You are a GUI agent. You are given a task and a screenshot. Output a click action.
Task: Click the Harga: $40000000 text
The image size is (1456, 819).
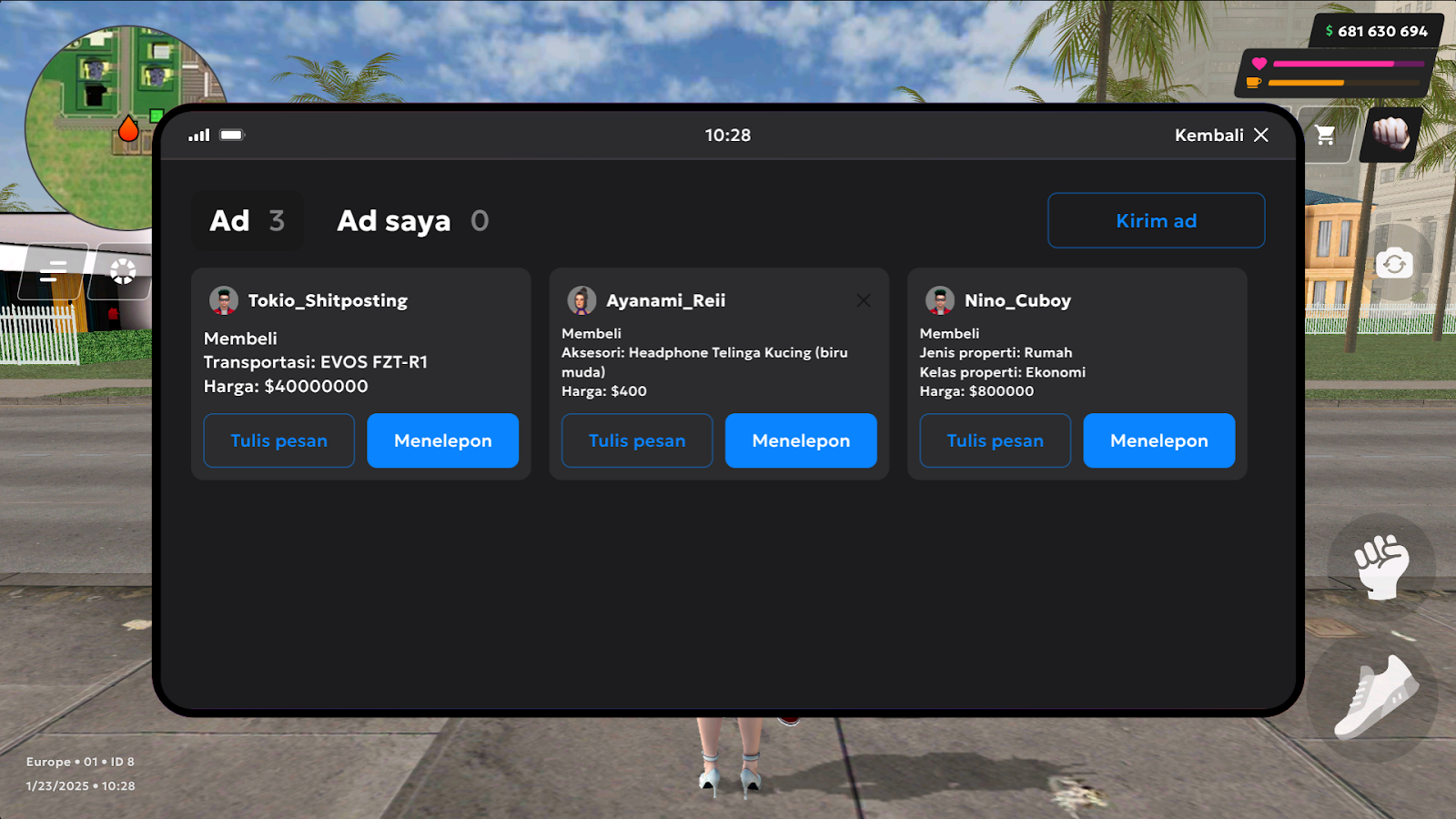click(x=286, y=386)
